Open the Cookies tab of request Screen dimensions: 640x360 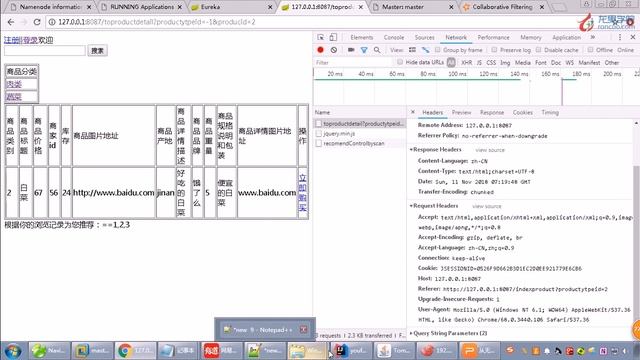[x=523, y=112]
